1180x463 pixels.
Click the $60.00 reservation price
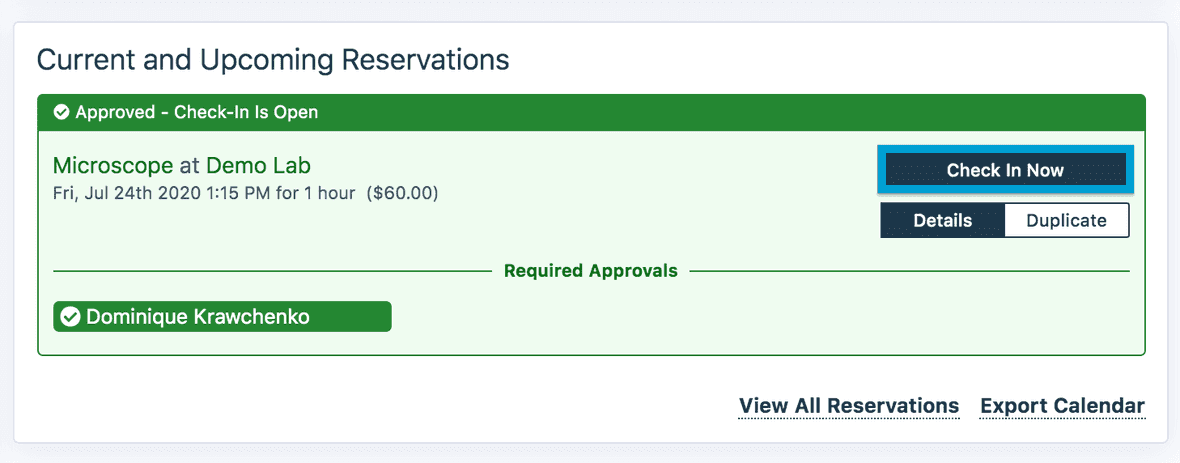pos(403,192)
